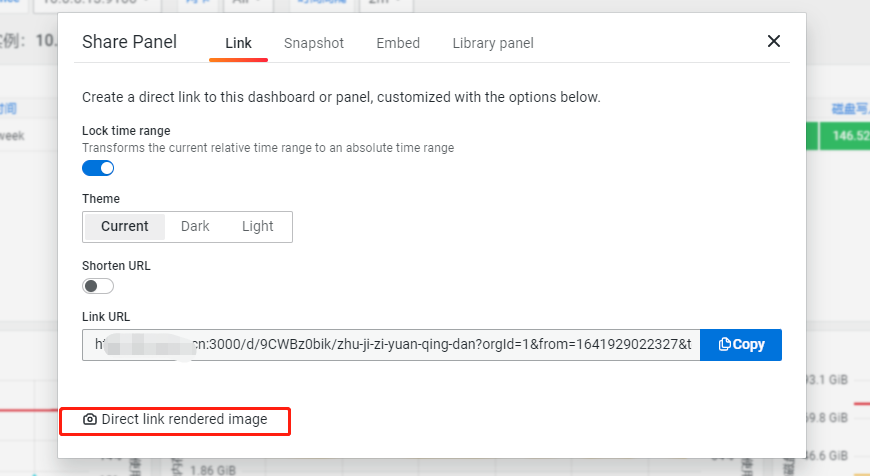Enable the Shorten URL switch
This screenshot has width=870, height=476.
98,286
